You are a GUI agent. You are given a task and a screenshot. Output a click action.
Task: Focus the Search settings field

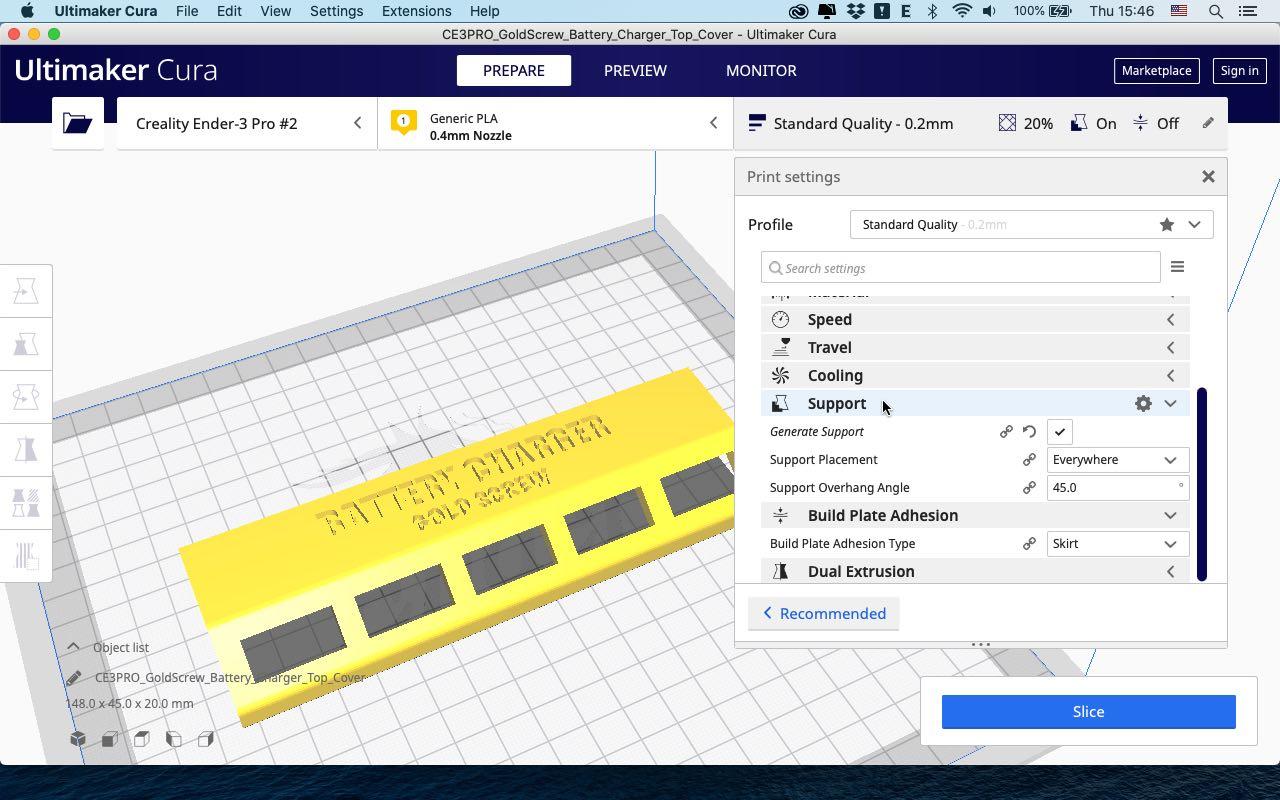pos(960,268)
